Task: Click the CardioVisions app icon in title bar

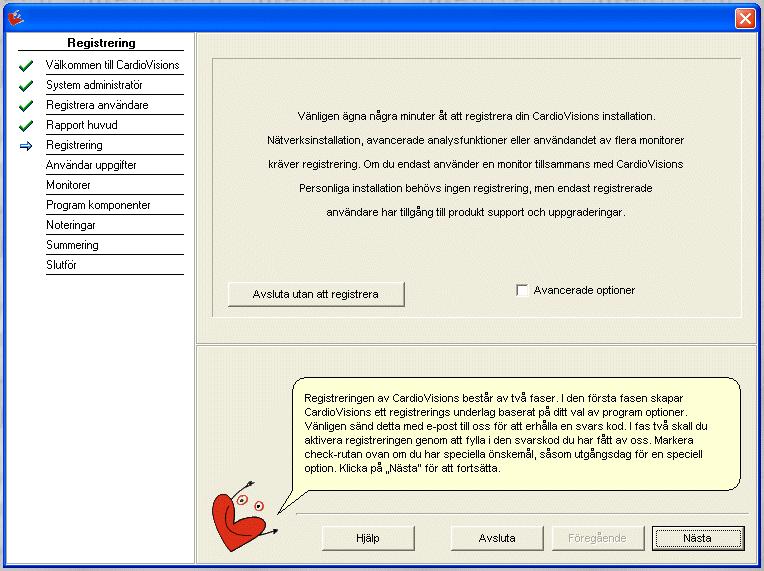Action: pos(16,18)
